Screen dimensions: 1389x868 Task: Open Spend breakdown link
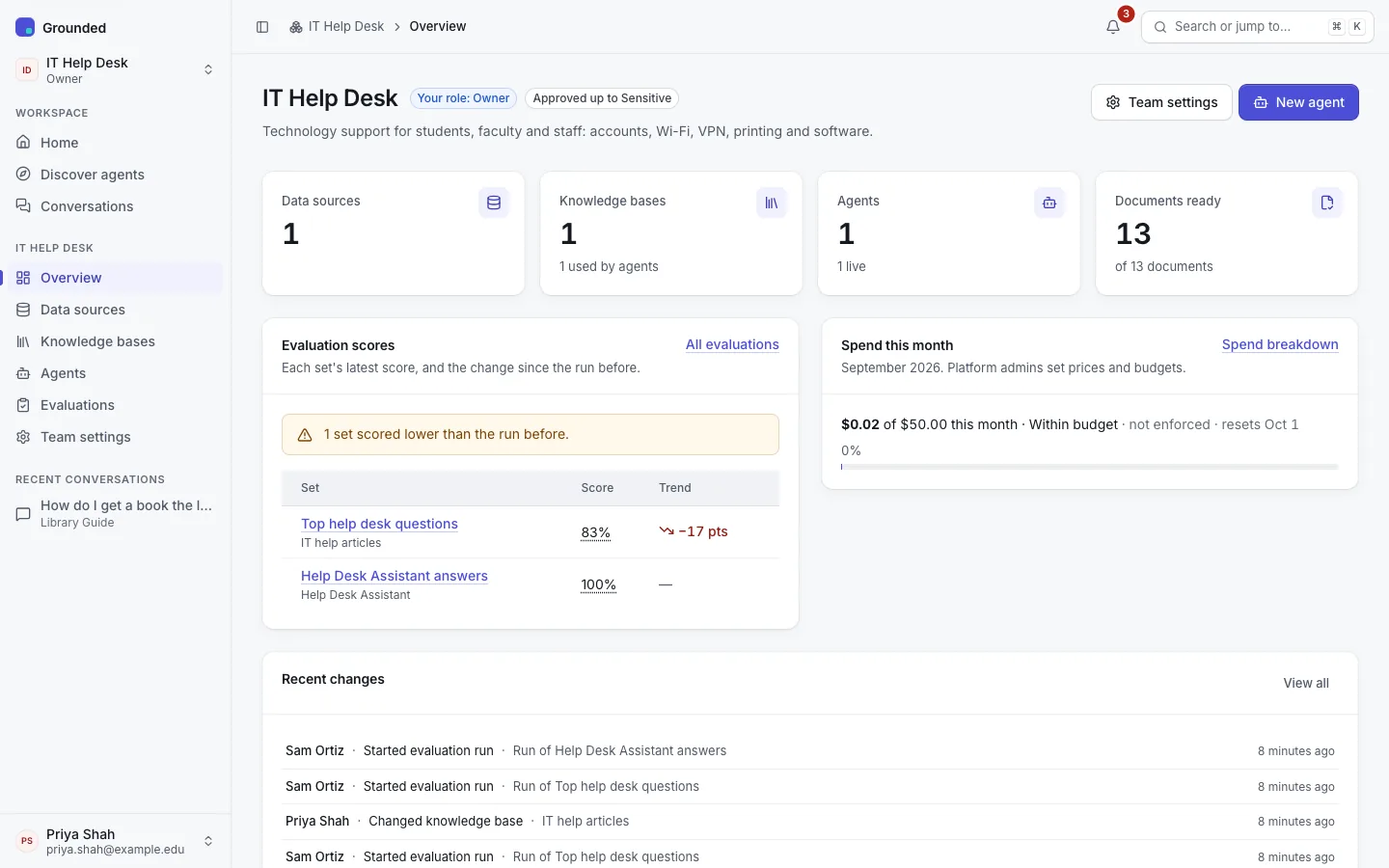click(x=1280, y=344)
